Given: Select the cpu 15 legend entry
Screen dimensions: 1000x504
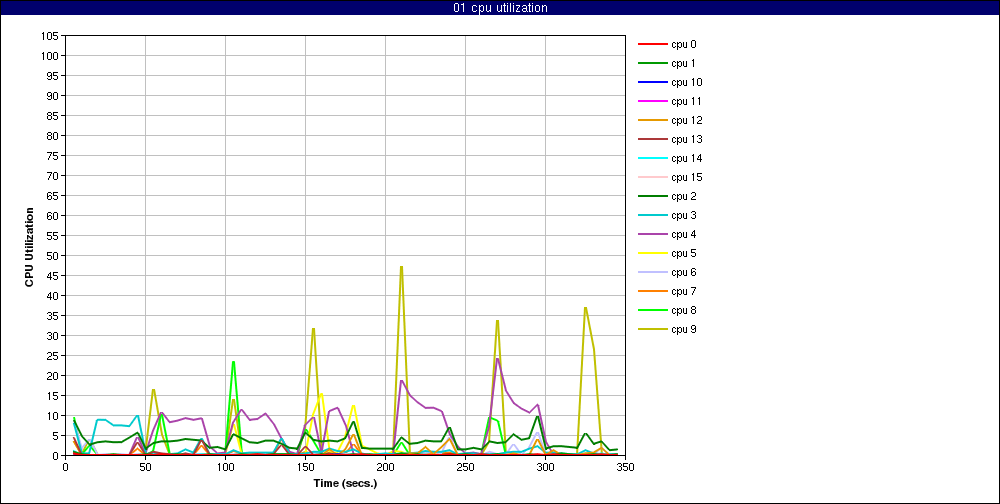Looking at the screenshot, I should point(670,177).
